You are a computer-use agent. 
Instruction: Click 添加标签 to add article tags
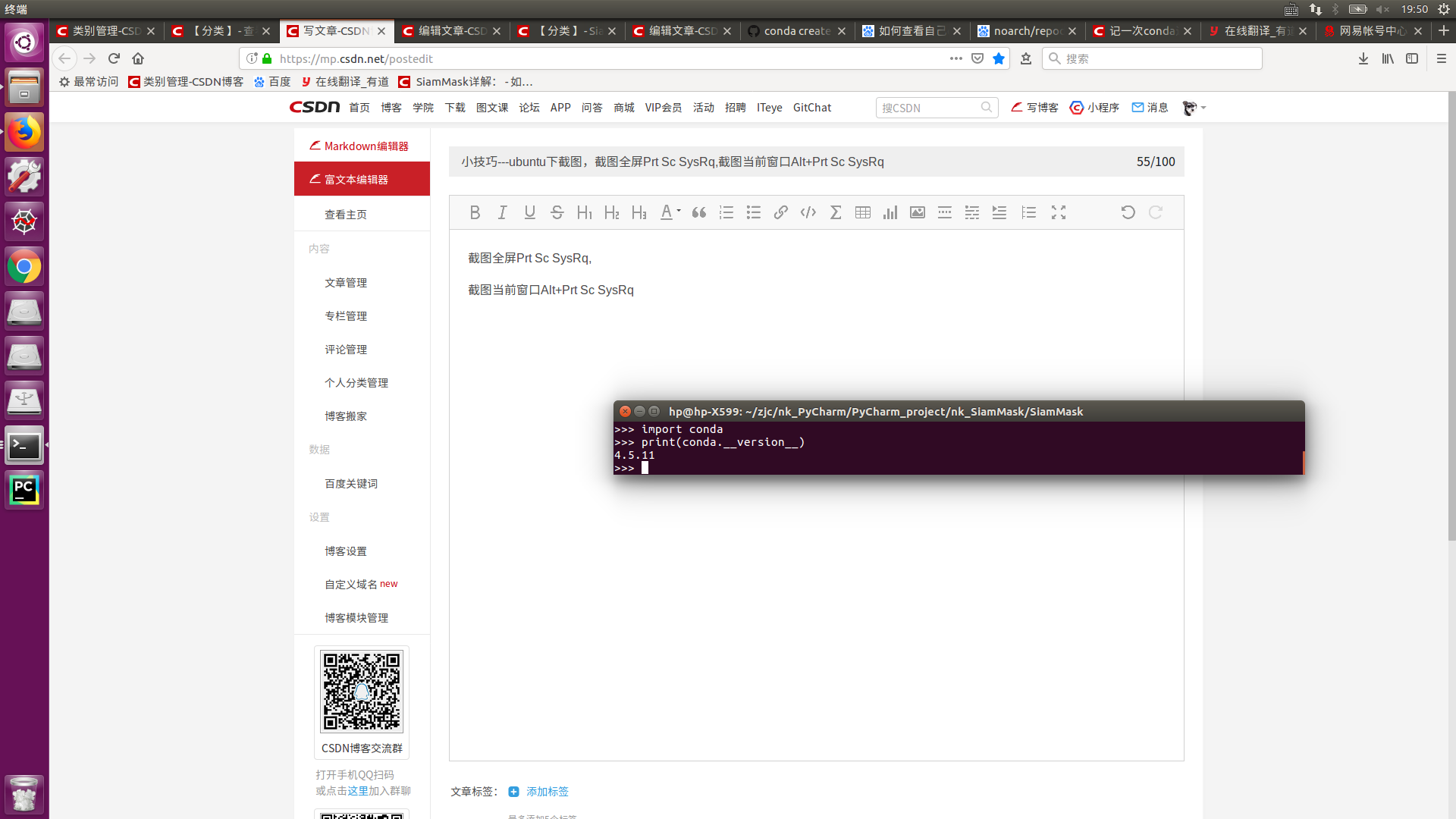546,791
